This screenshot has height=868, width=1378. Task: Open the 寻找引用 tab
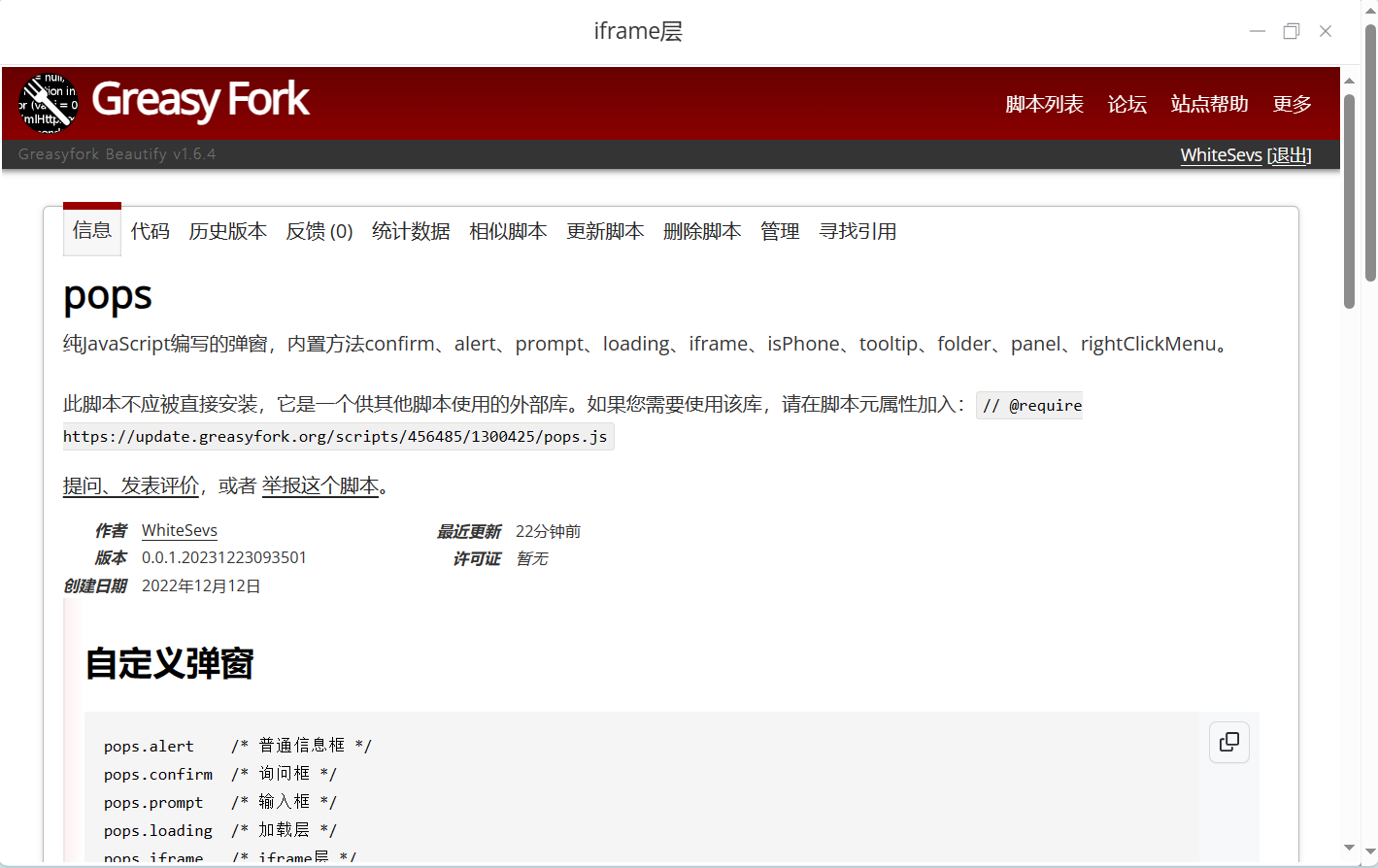(x=857, y=231)
